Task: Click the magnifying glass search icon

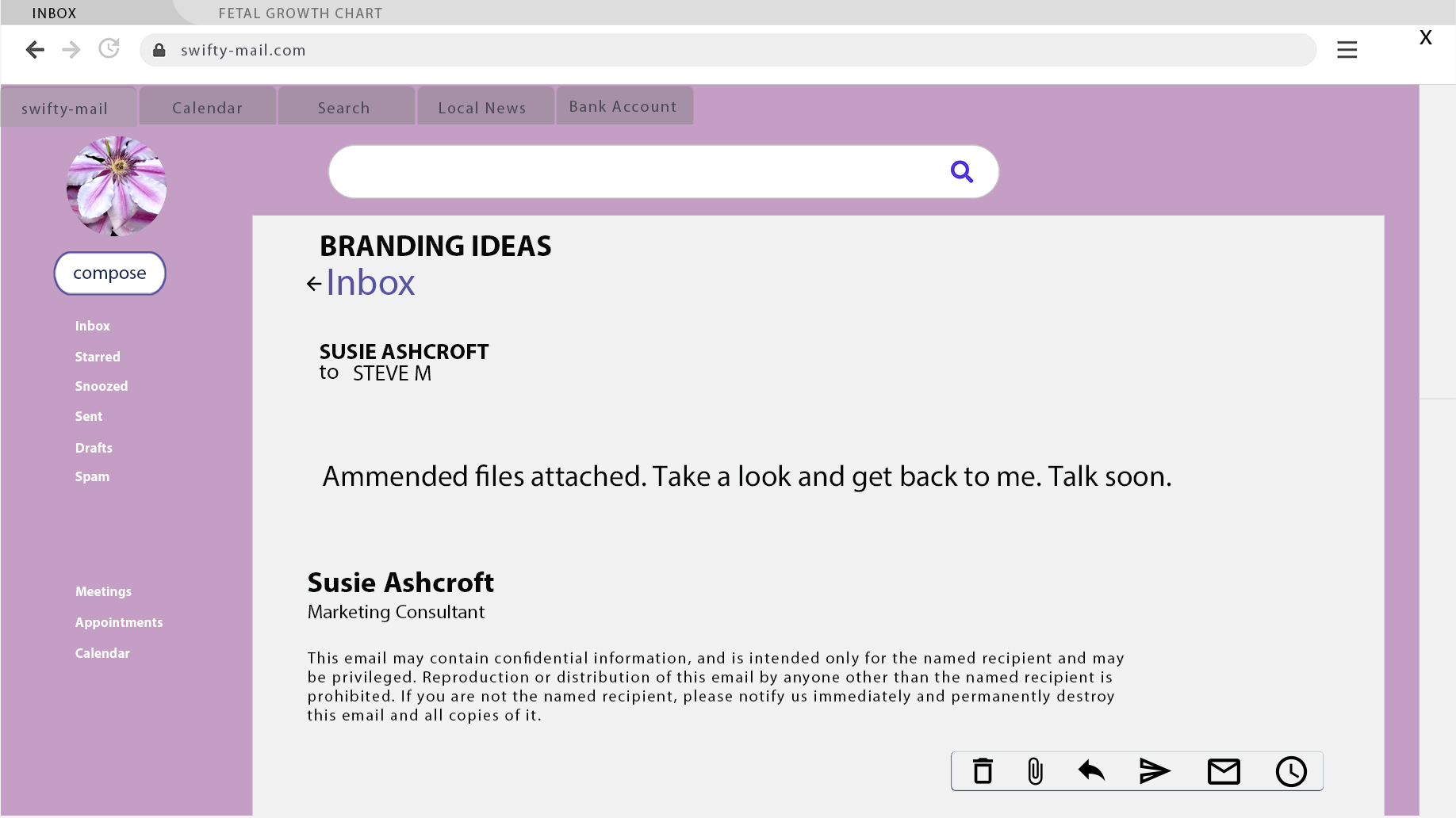Action: pyautogui.click(x=962, y=171)
